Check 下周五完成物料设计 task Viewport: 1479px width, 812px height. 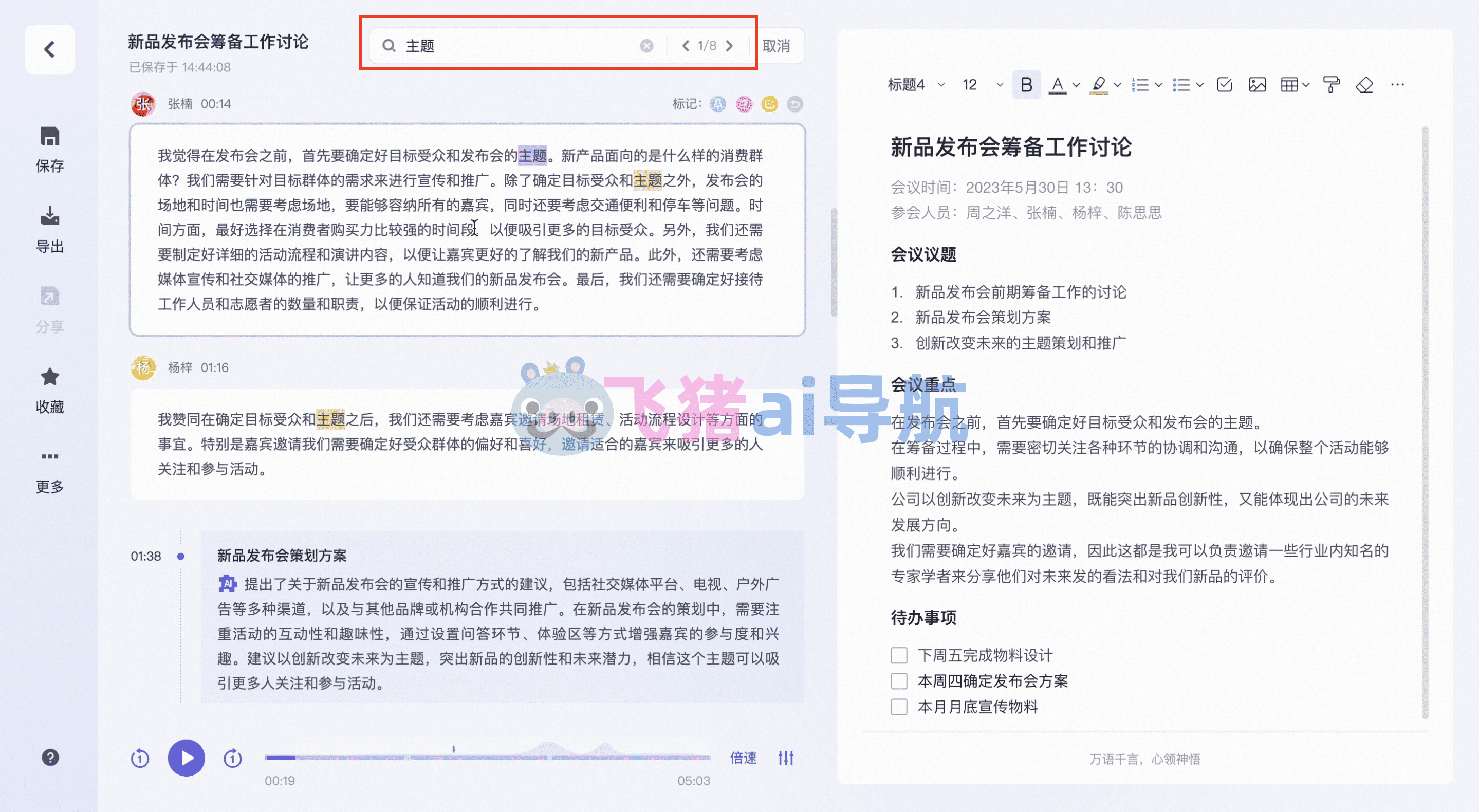point(899,655)
